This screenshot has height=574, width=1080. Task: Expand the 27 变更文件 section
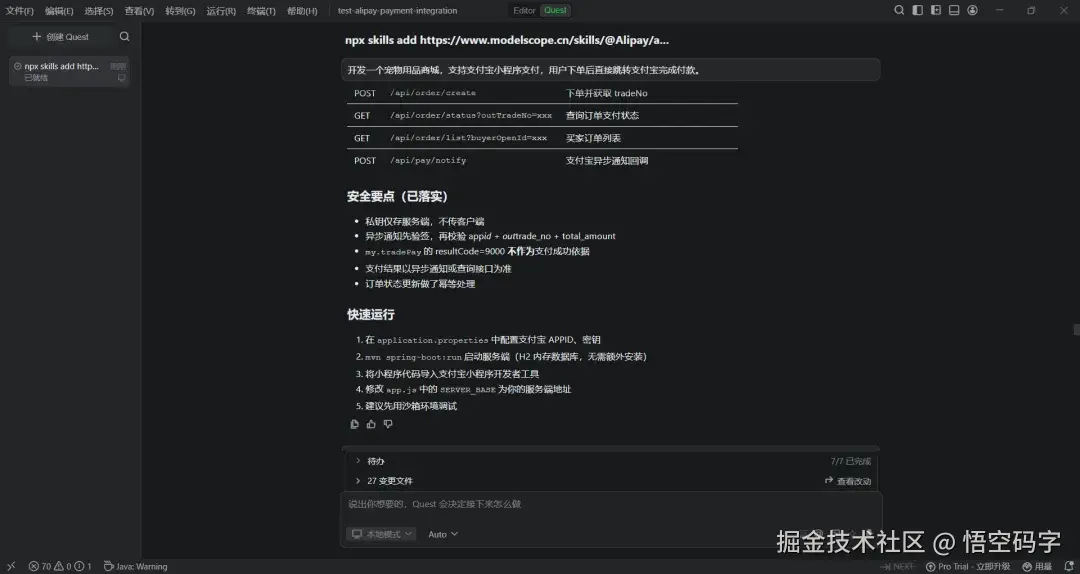tap(384, 481)
